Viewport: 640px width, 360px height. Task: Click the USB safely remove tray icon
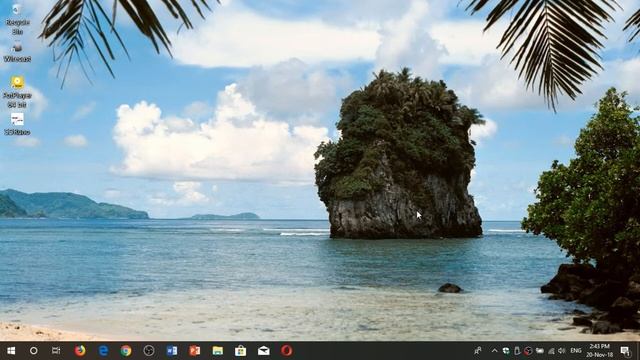(x=517, y=351)
